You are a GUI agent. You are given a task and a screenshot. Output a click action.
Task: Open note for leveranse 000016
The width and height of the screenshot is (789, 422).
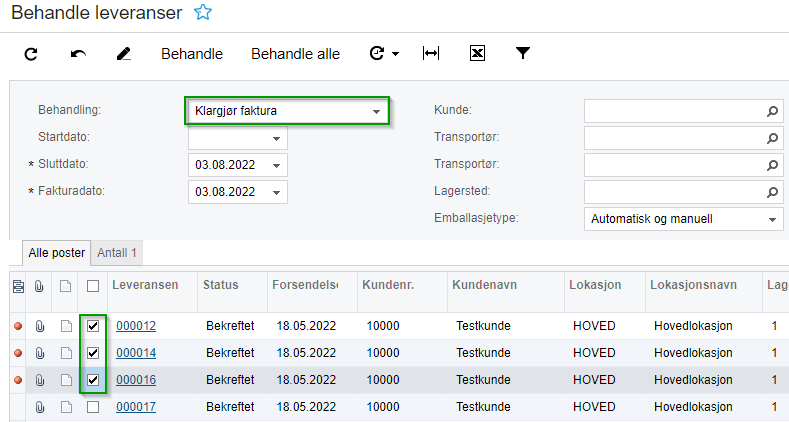pos(66,380)
